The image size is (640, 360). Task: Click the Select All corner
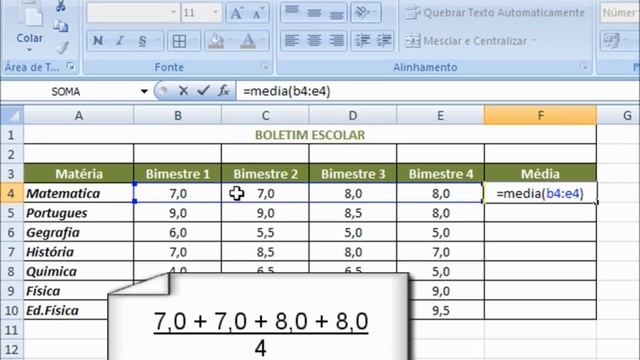coord(12,115)
